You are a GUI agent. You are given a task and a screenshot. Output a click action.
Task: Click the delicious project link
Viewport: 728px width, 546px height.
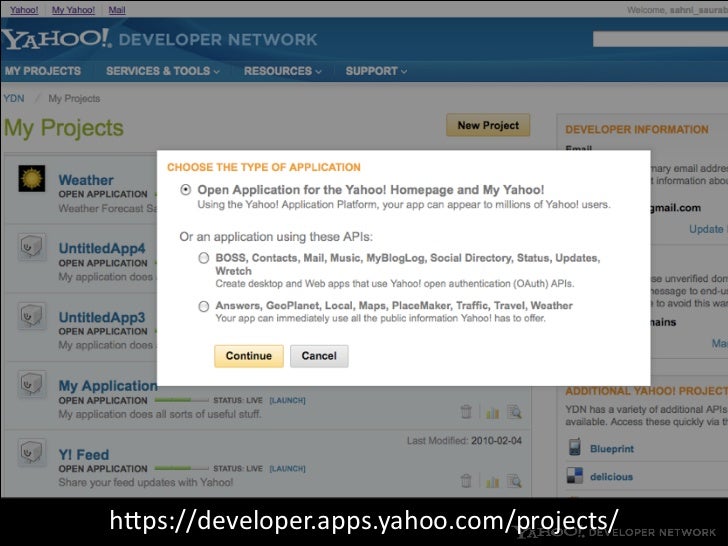tap(611, 477)
